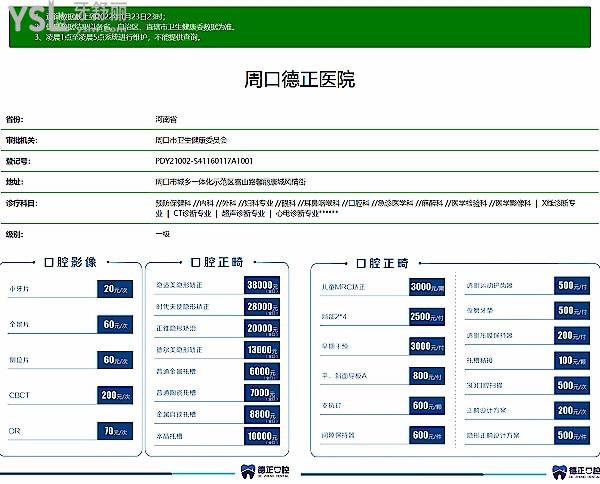Click the 级别 field label
The height and width of the screenshot is (484, 600).
tap(15, 234)
